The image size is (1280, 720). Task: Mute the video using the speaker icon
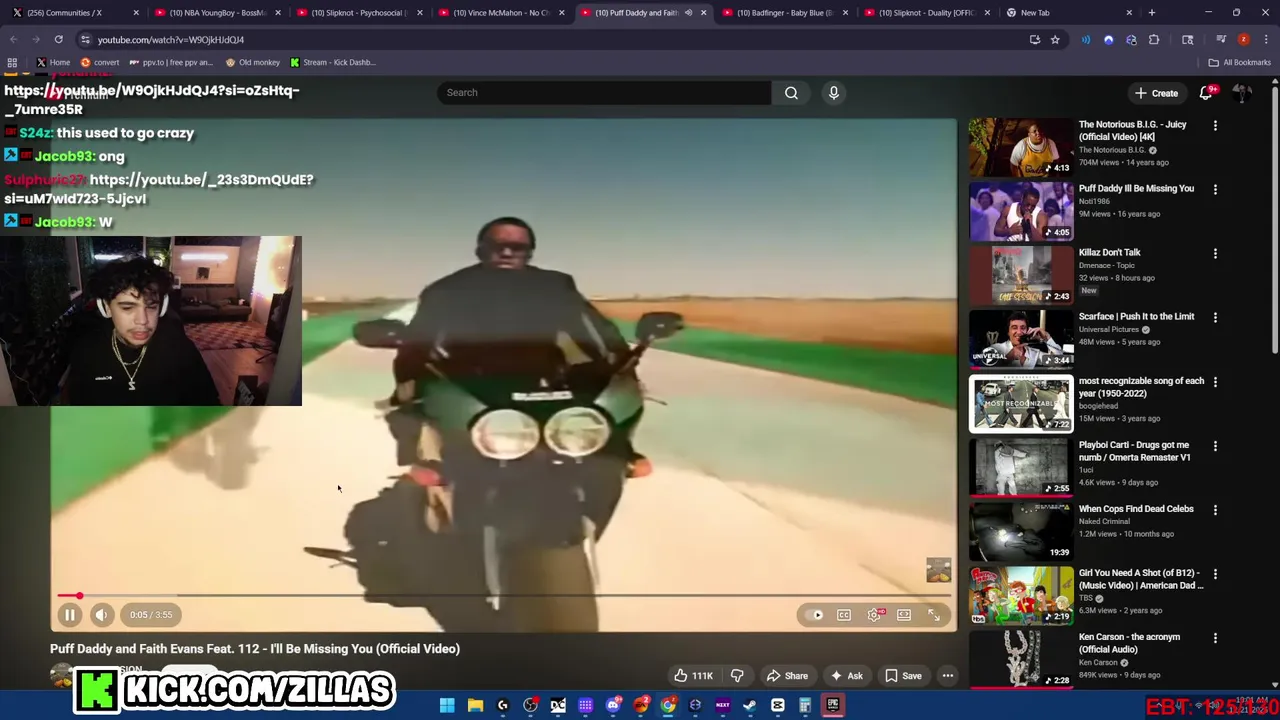point(101,615)
